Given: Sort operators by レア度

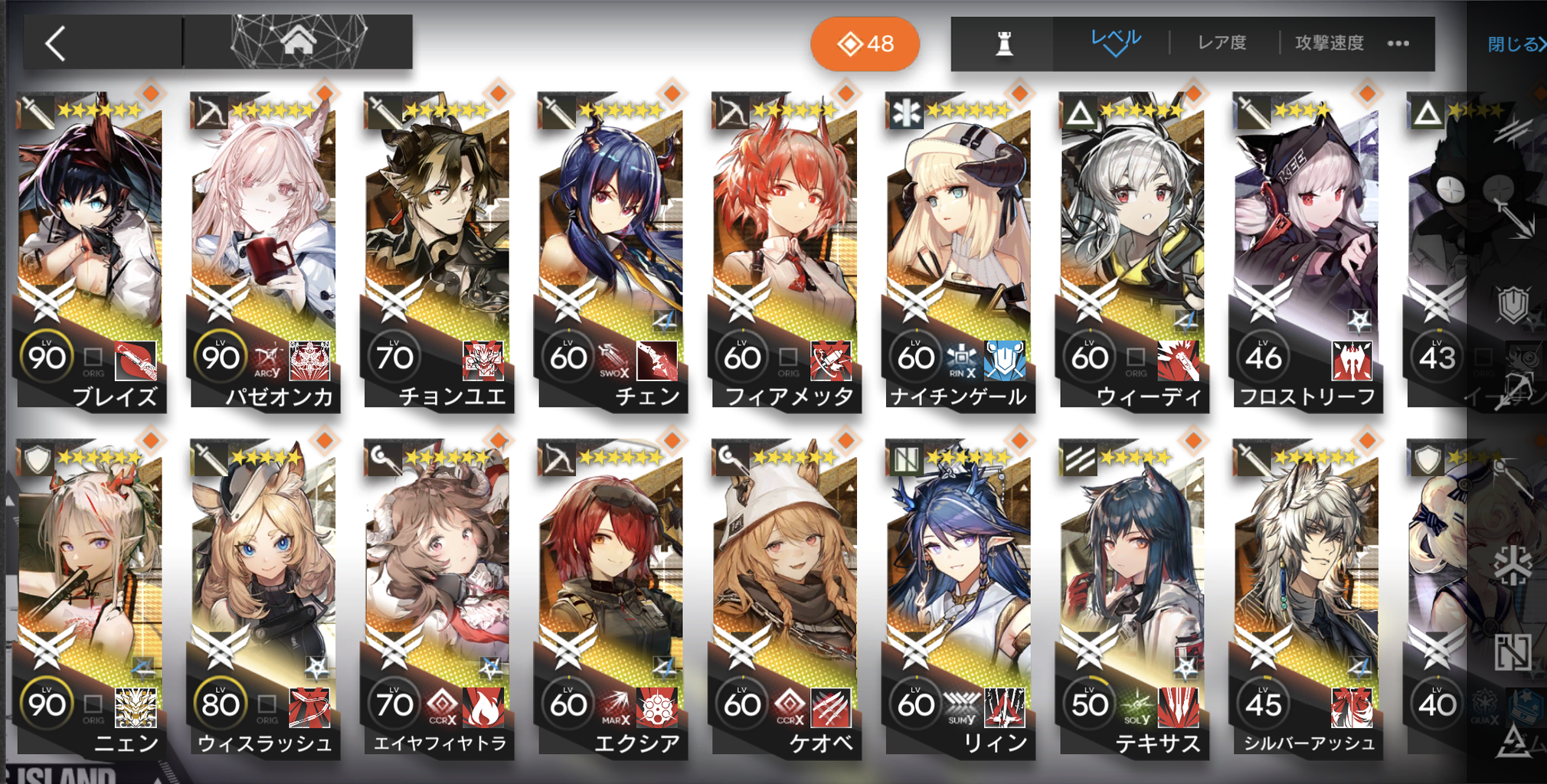Looking at the screenshot, I should 1222,43.
